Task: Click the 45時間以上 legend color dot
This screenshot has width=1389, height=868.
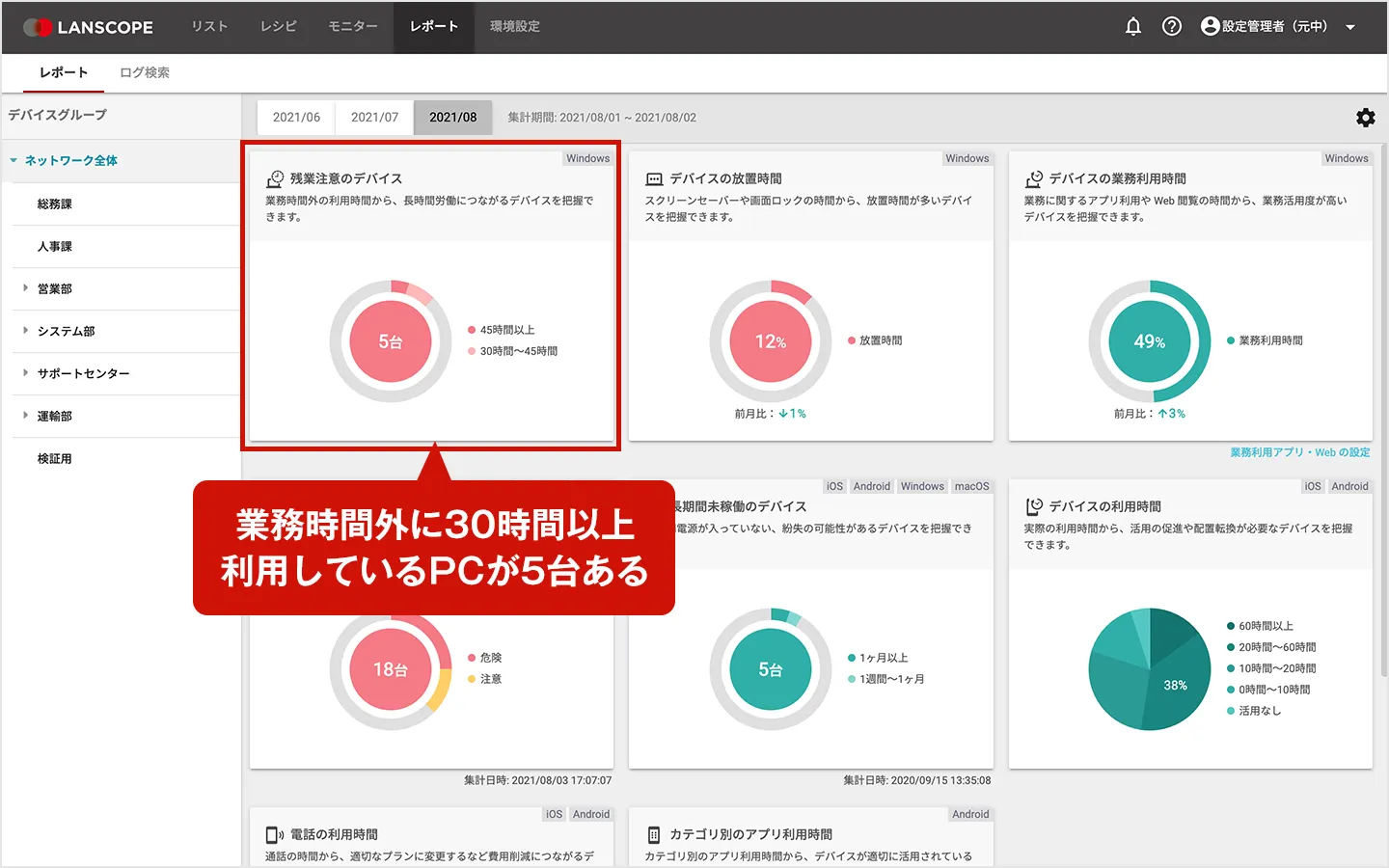Action: (x=472, y=330)
